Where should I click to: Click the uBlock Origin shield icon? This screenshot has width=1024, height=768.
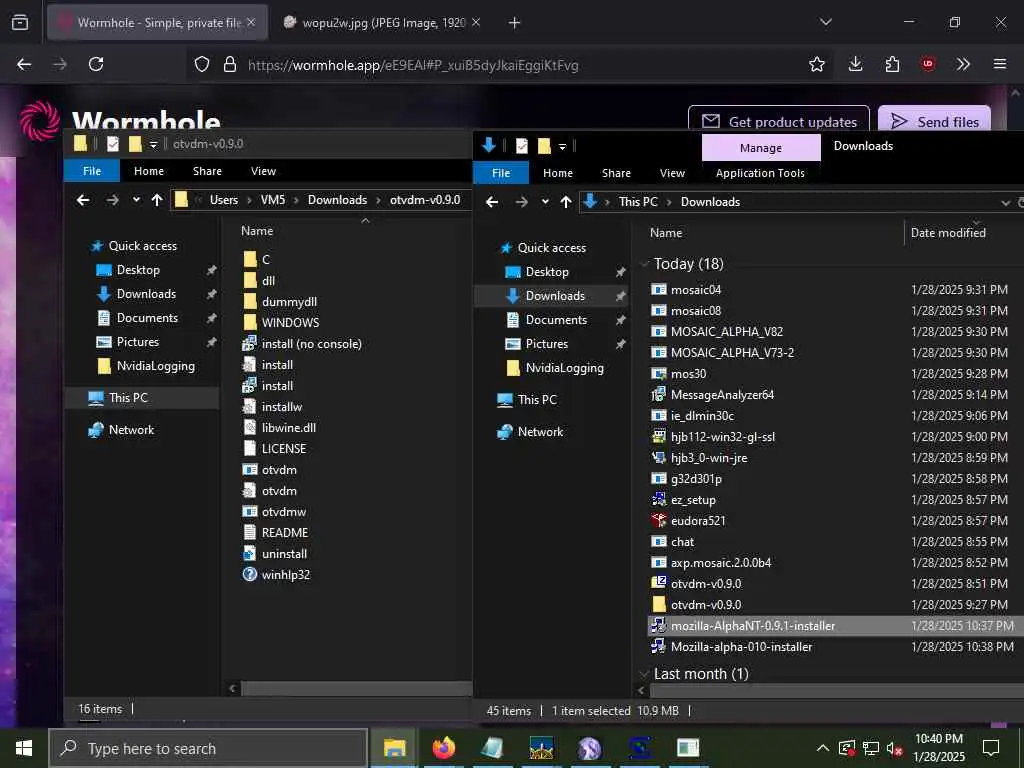point(927,64)
